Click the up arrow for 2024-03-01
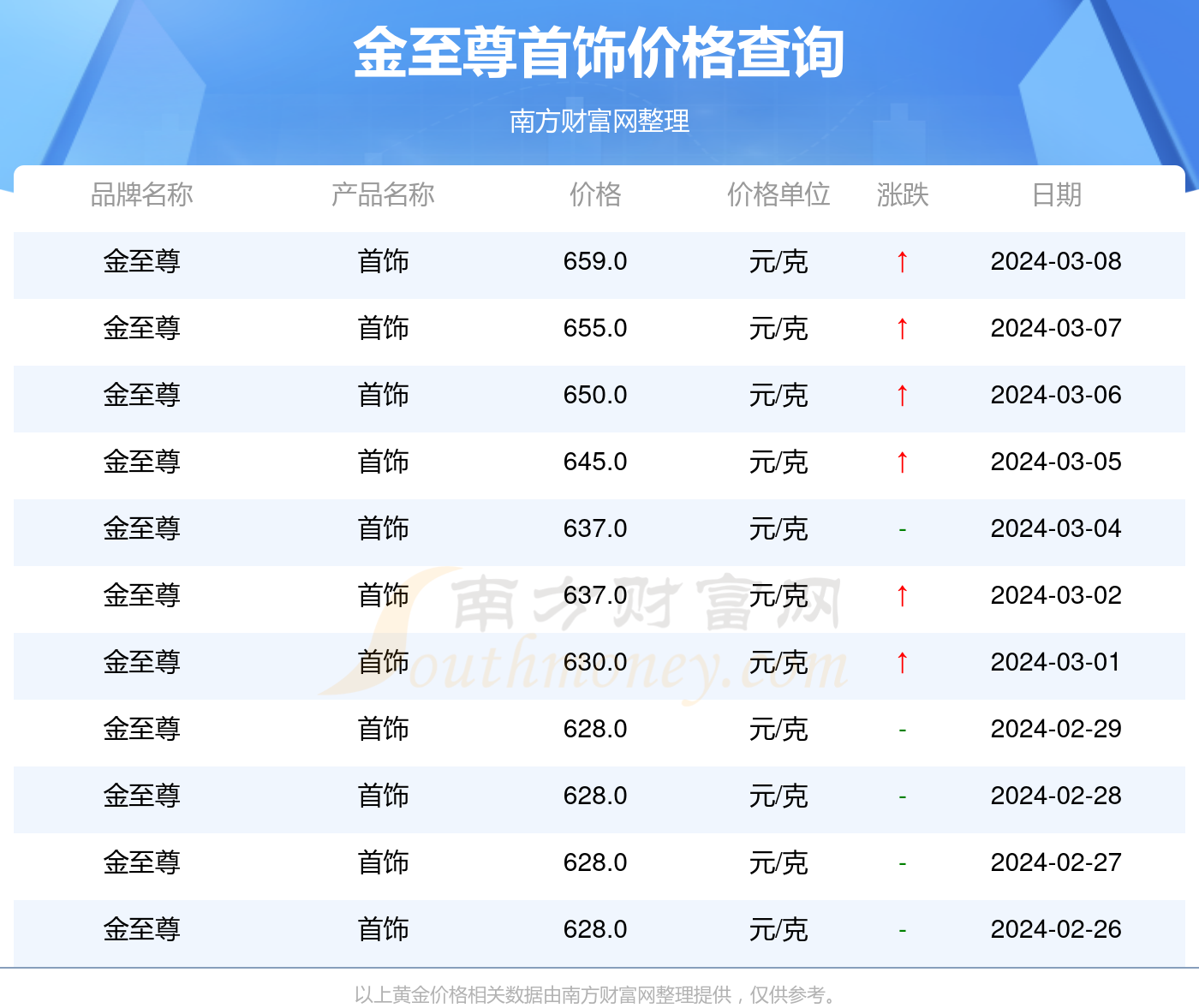1199x1008 pixels. click(x=902, y=663)
